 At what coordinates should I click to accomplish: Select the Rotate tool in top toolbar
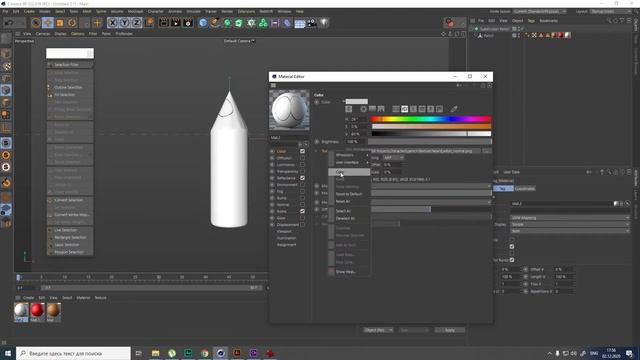(x=72, y=23)
